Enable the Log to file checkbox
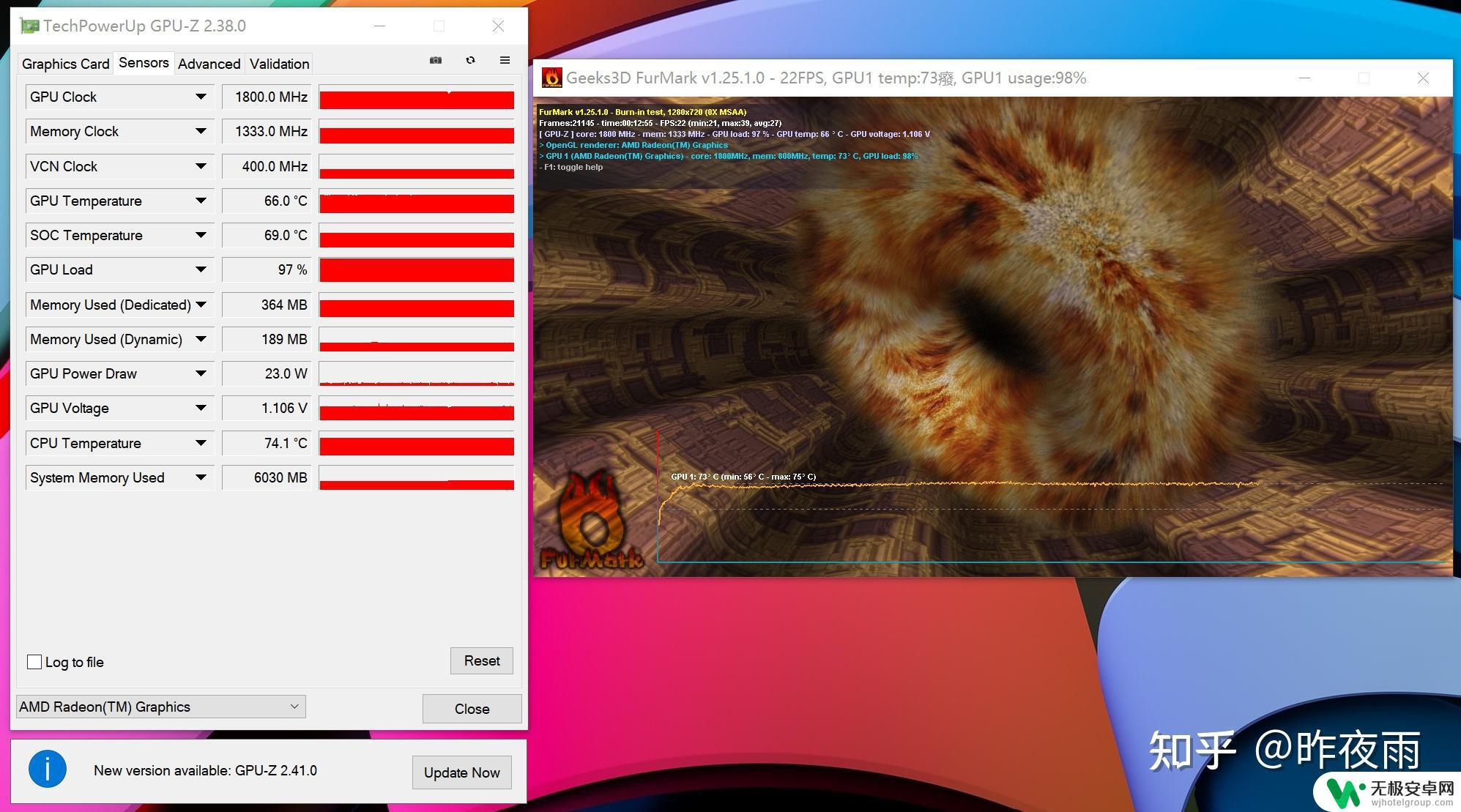Viewport: 1461px width, 812px height. (34, 662)
